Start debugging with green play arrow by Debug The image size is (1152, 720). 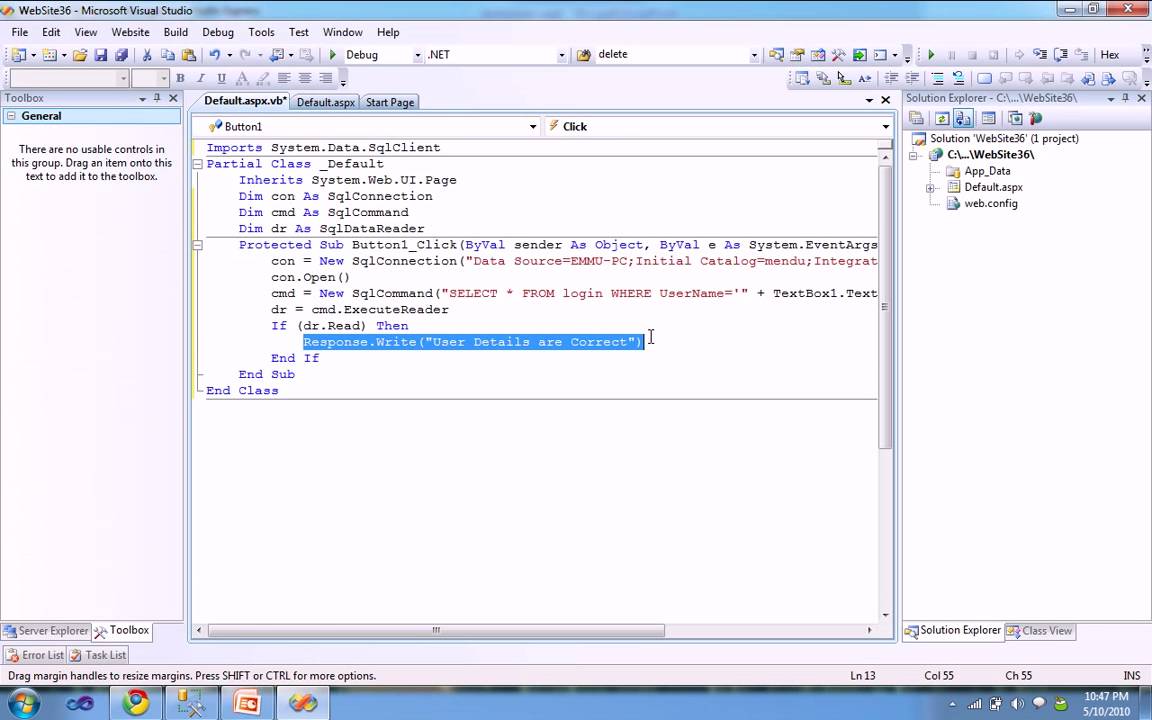coord(333,55)
